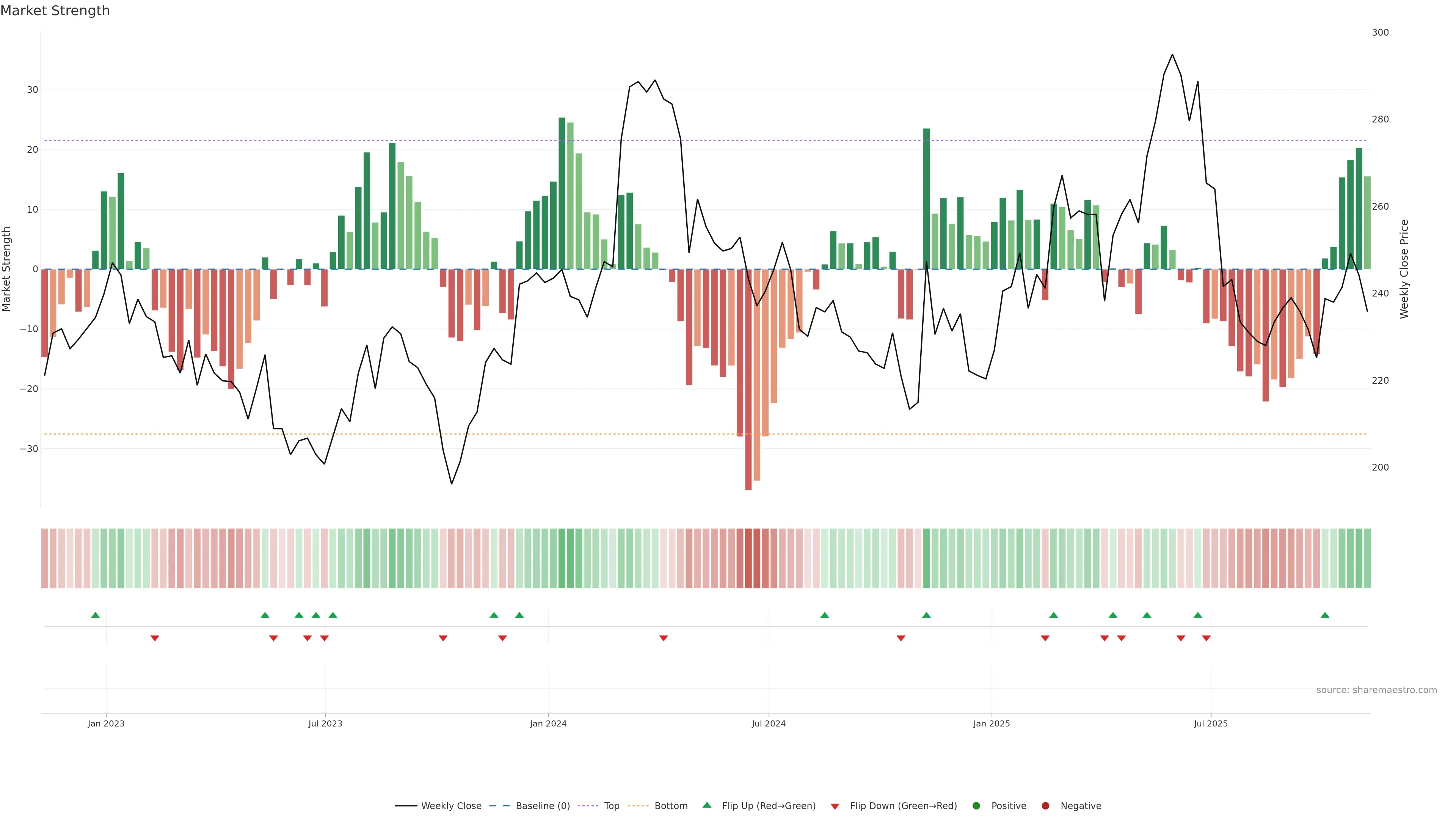Click Flip Up green triangle legend icon
This screenshot has width=1456, height=819.
click(706, 805)
